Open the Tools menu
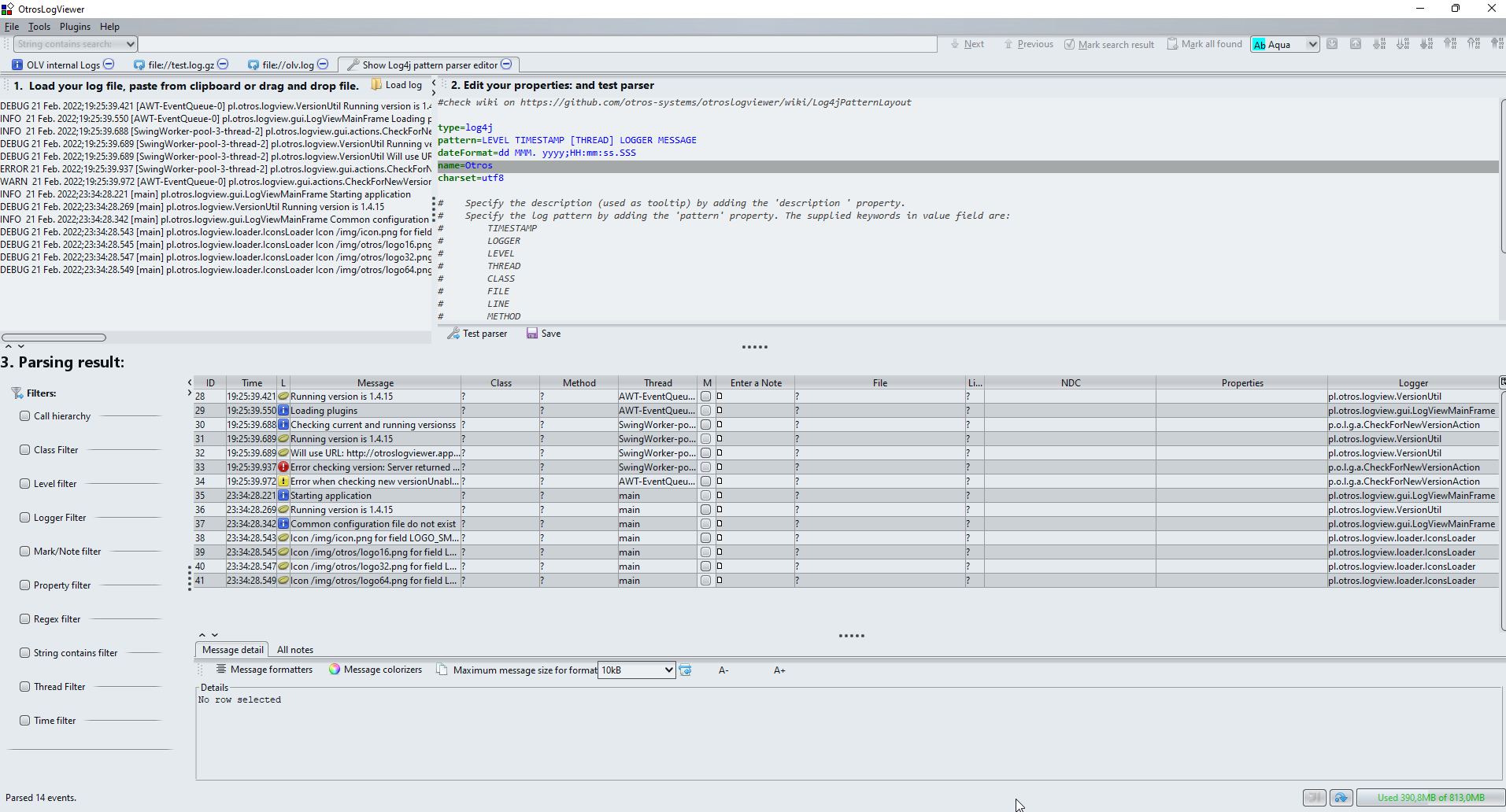 tap(39, 26)
